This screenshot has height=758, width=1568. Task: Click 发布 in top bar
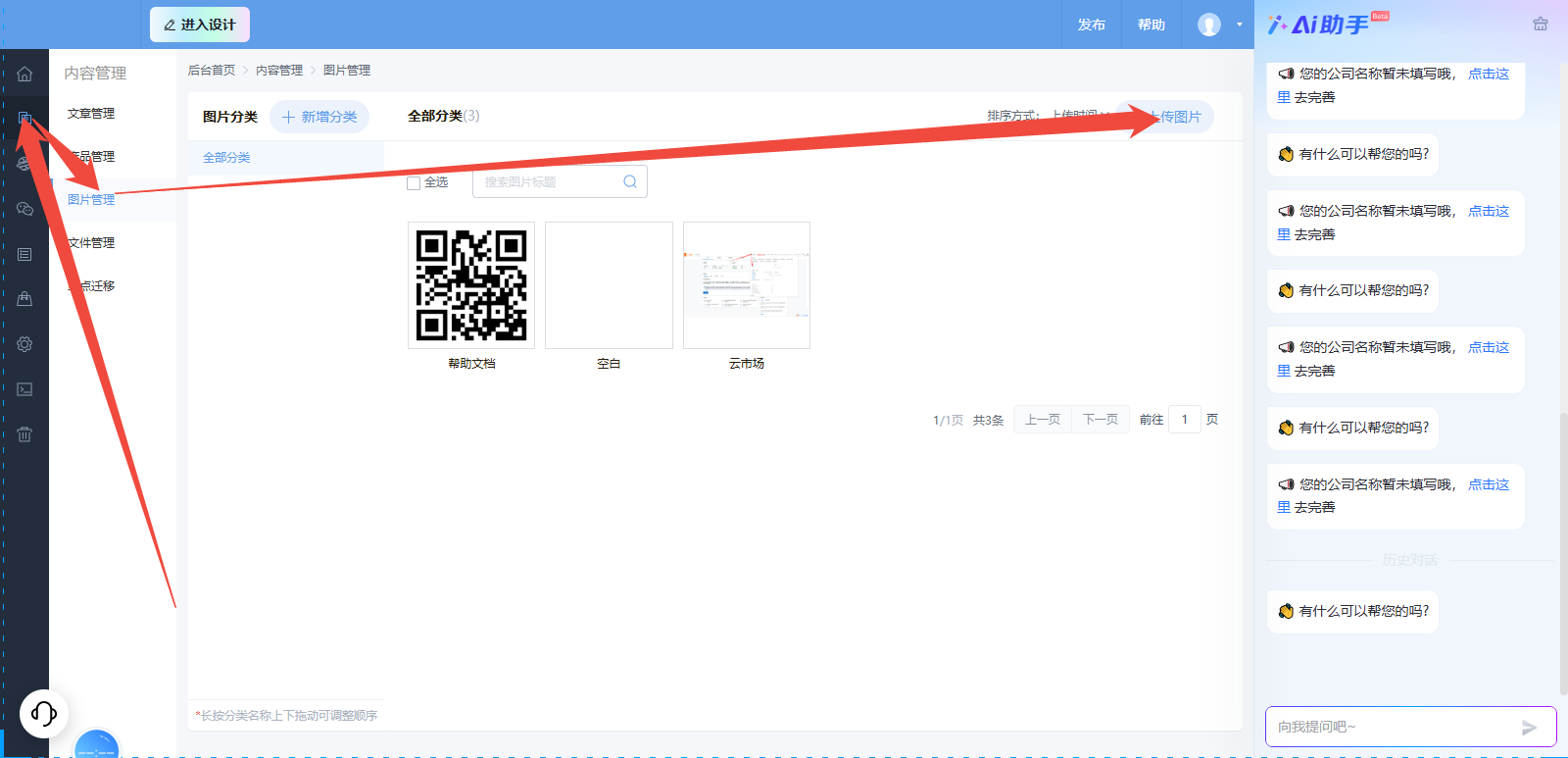(1092, 25)
